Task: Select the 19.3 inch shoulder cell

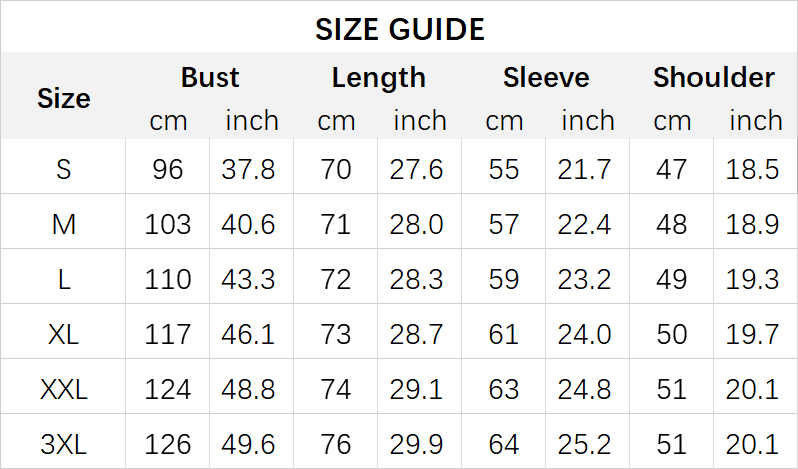Action: coord(753,279)
